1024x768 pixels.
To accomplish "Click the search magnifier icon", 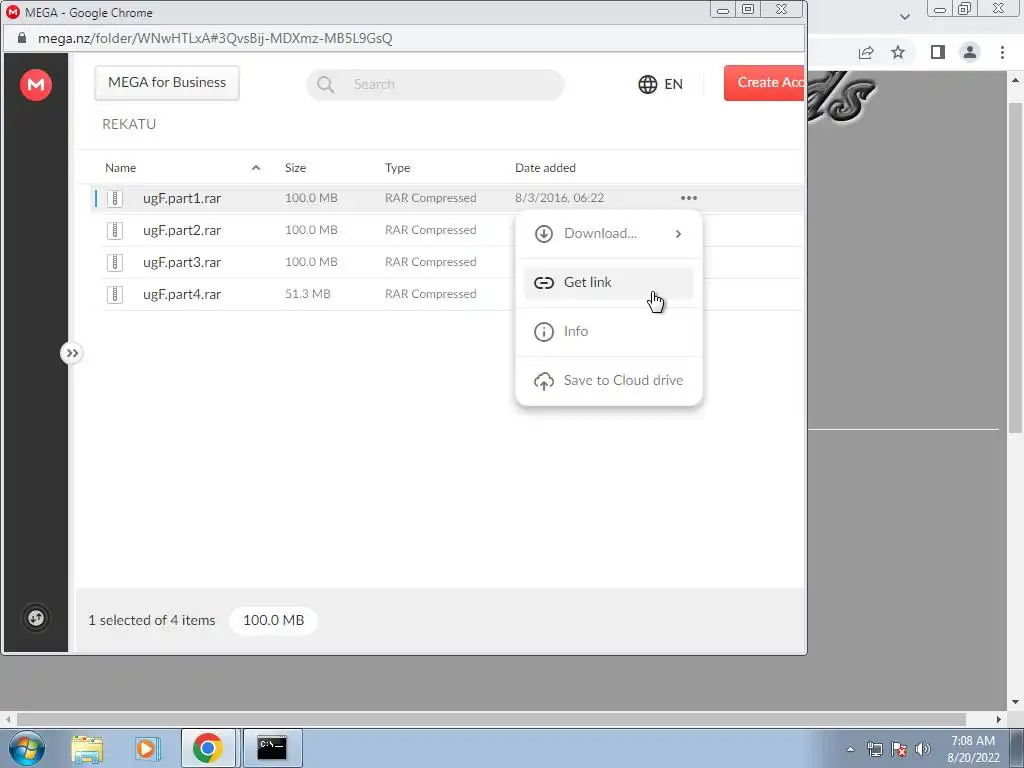I will click(x=325, y=84).
